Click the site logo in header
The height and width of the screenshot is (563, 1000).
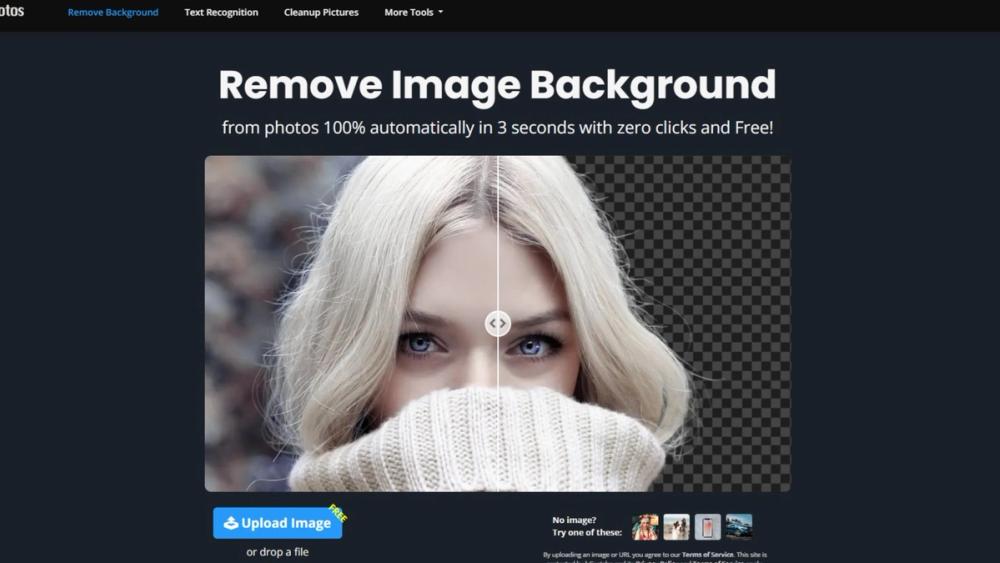pyautogui.click(x=11, y=11)
